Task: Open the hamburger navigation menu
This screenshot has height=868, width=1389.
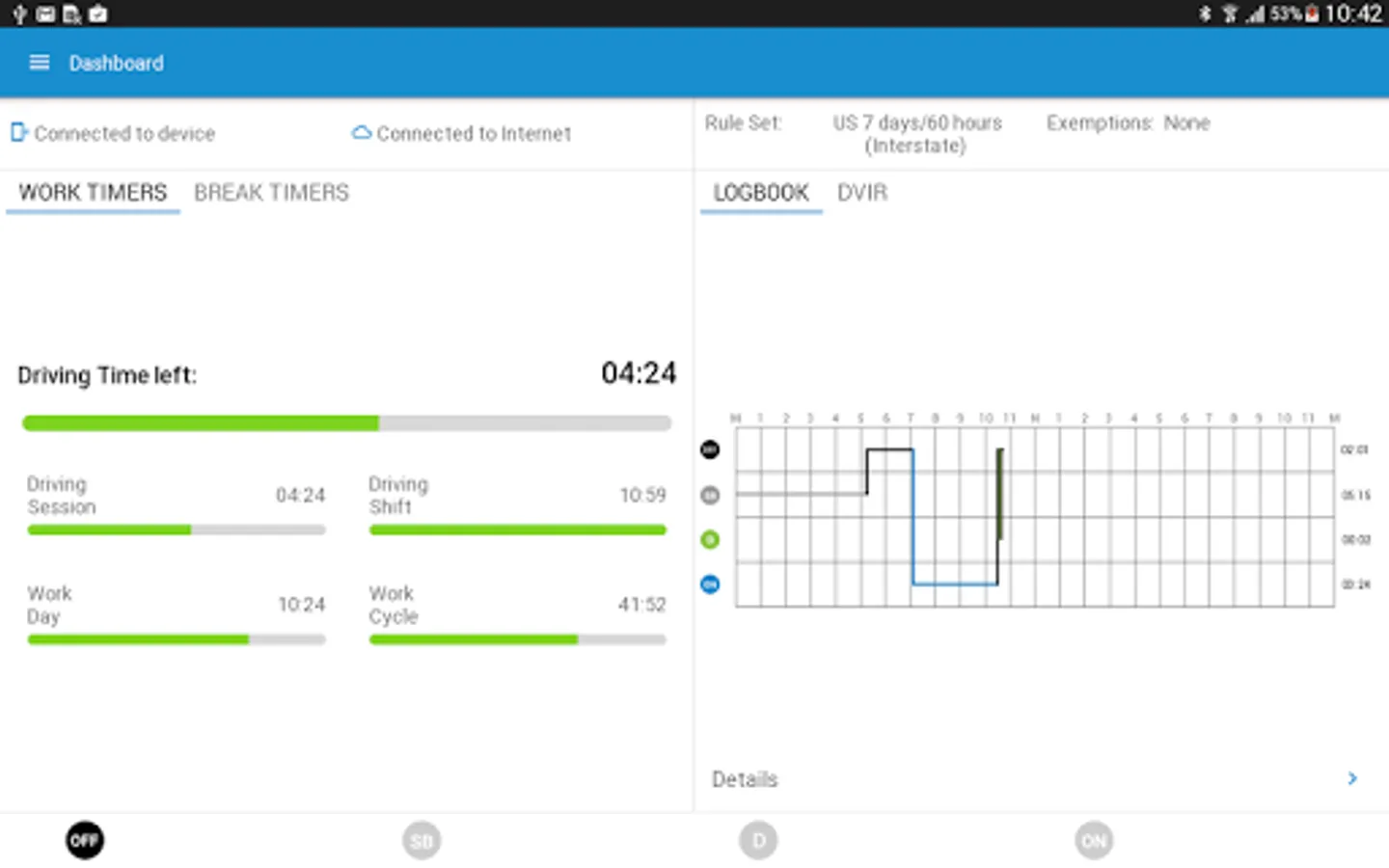Action: tap(40, 63)
